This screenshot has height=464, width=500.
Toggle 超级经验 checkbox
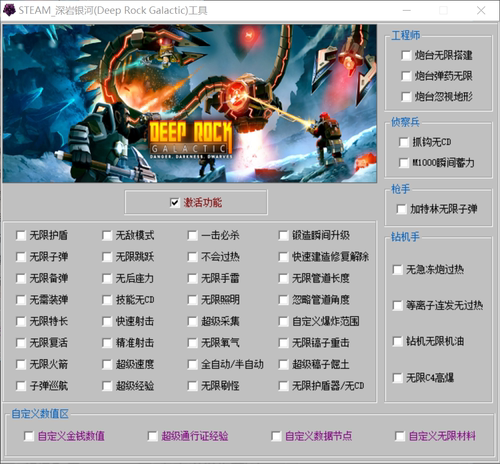pos(107,386)
